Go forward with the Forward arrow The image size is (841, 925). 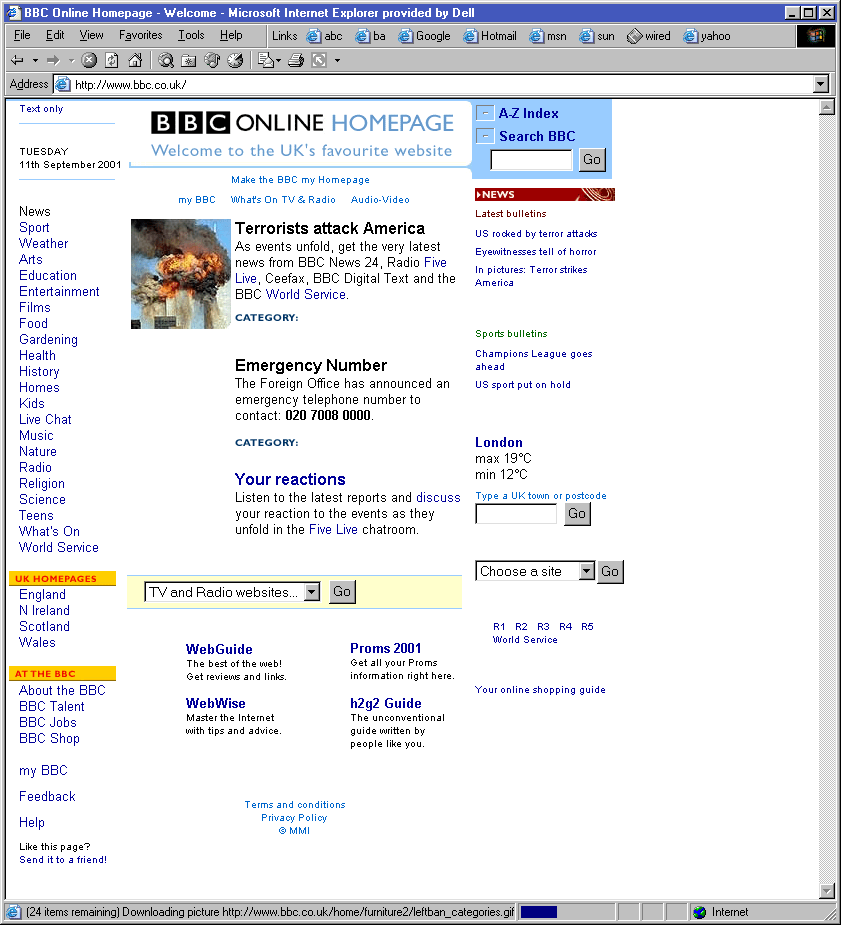(53, 60)
